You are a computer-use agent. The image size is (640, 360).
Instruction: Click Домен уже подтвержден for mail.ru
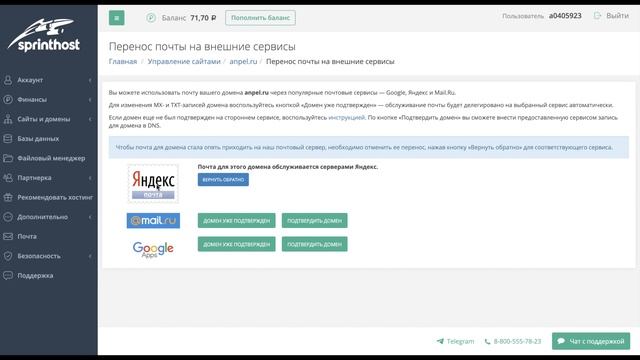tap(236, 220)
